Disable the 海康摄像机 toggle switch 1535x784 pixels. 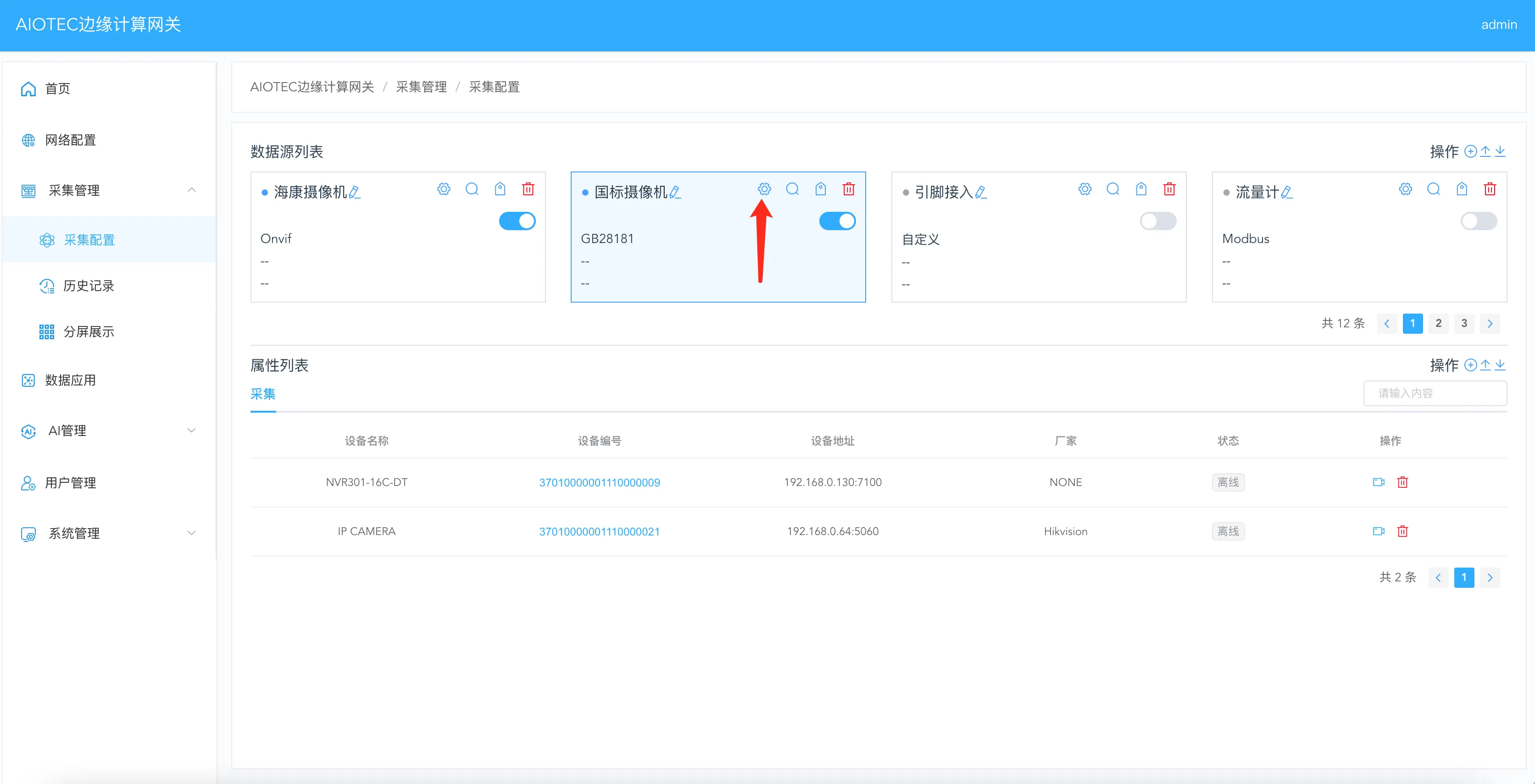click(517, 221)
